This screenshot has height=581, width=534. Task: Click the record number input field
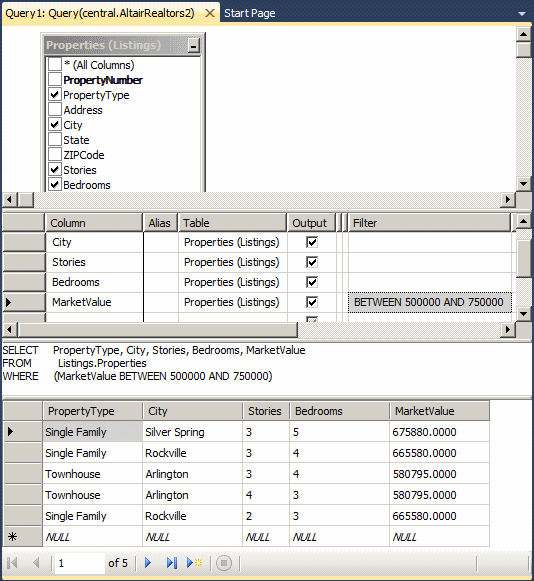coord(79,563)
